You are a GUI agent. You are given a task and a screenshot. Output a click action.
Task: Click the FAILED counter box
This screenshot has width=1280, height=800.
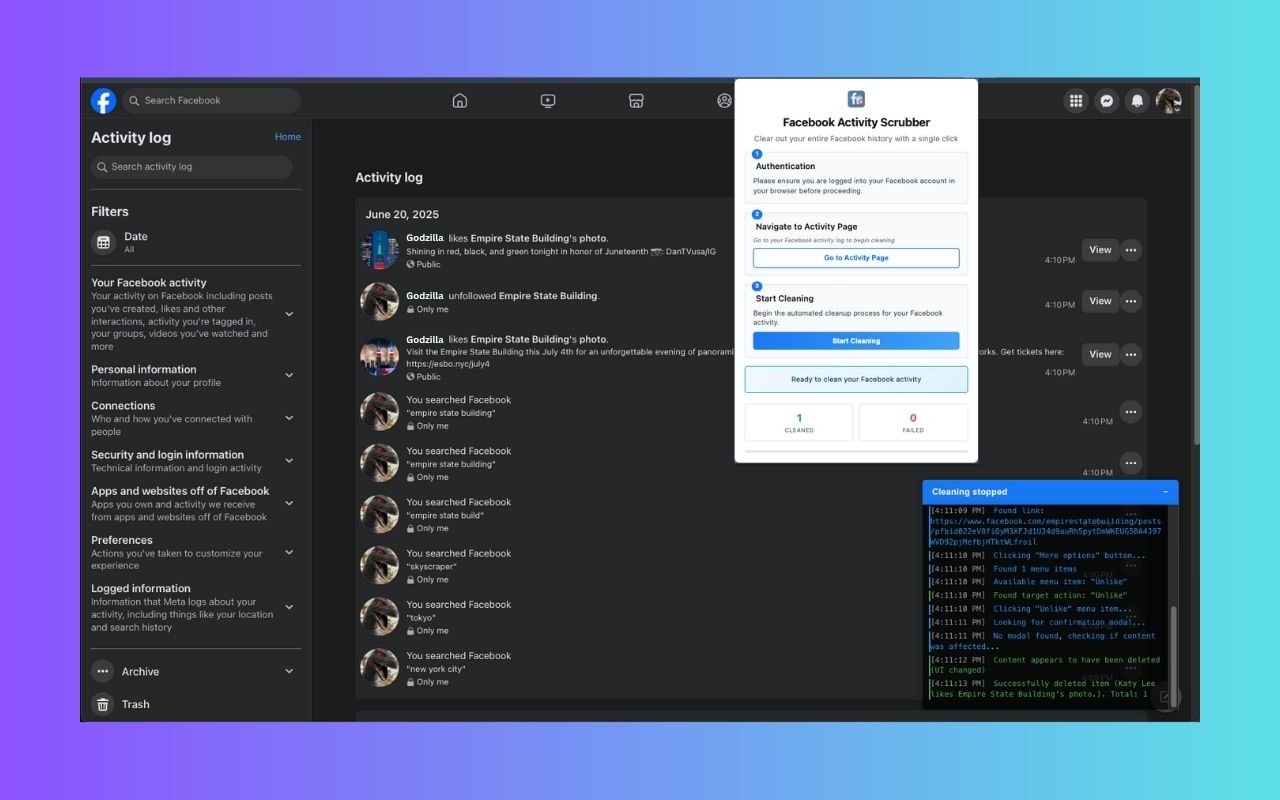(913, 422)
